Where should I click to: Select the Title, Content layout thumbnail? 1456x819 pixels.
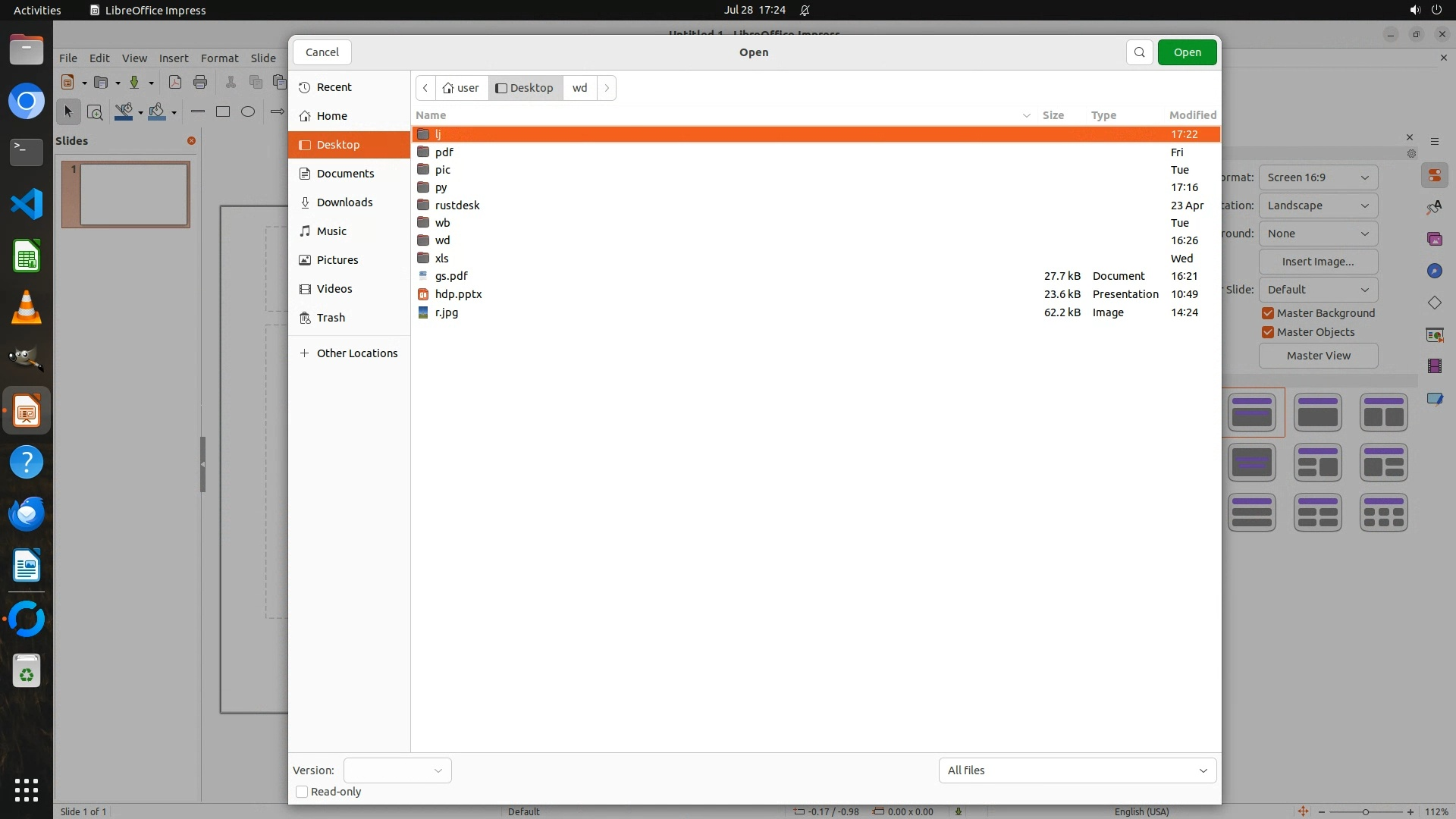click(1317, 413)
